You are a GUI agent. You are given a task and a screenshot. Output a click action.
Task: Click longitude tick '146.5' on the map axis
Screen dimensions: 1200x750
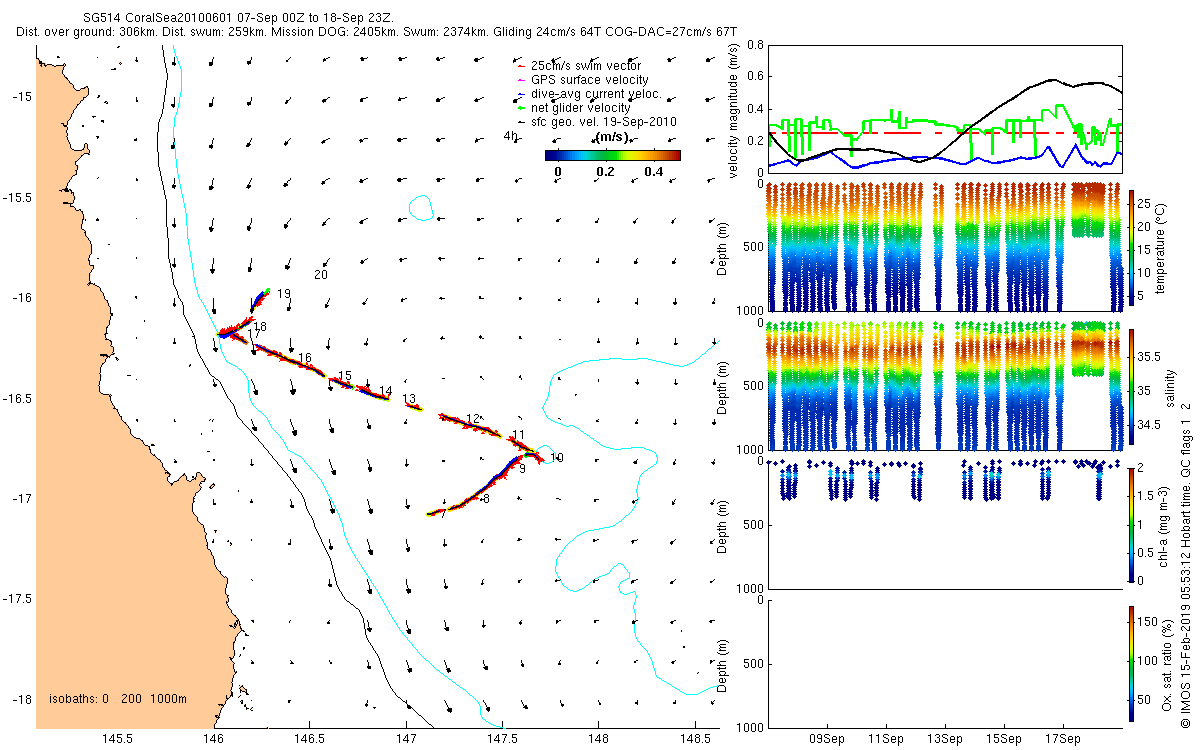click(x=310, y=739)
